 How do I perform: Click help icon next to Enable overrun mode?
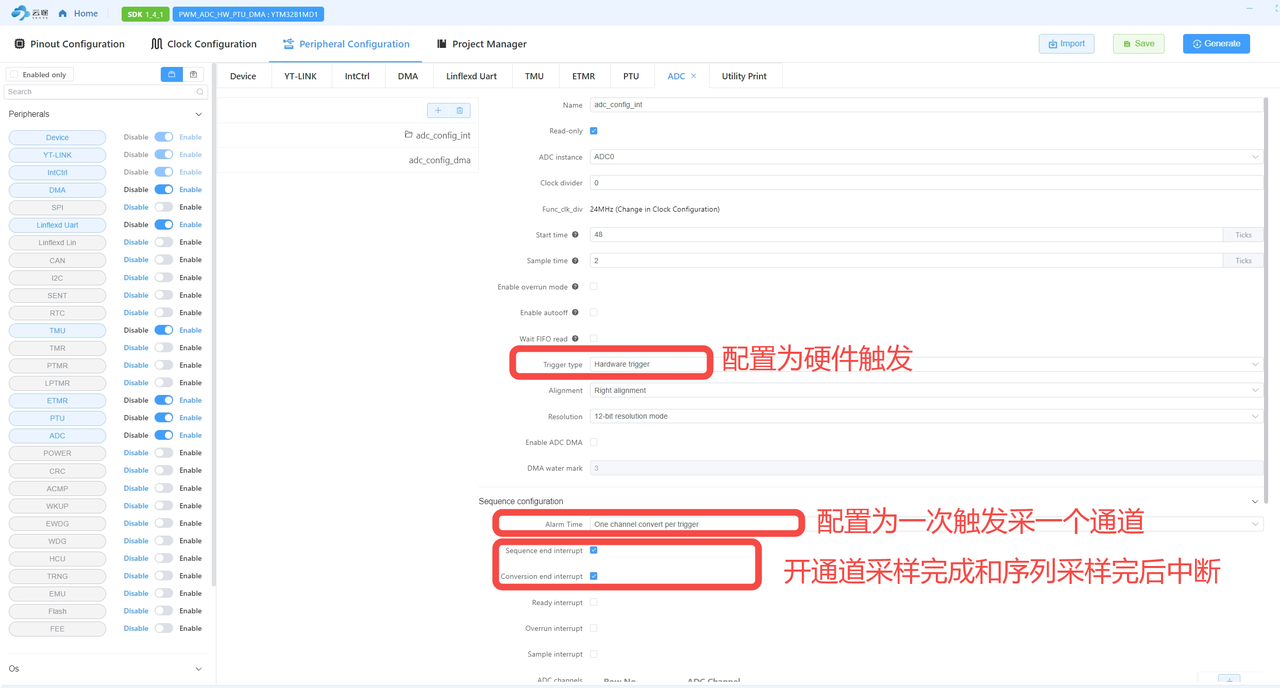575,287
